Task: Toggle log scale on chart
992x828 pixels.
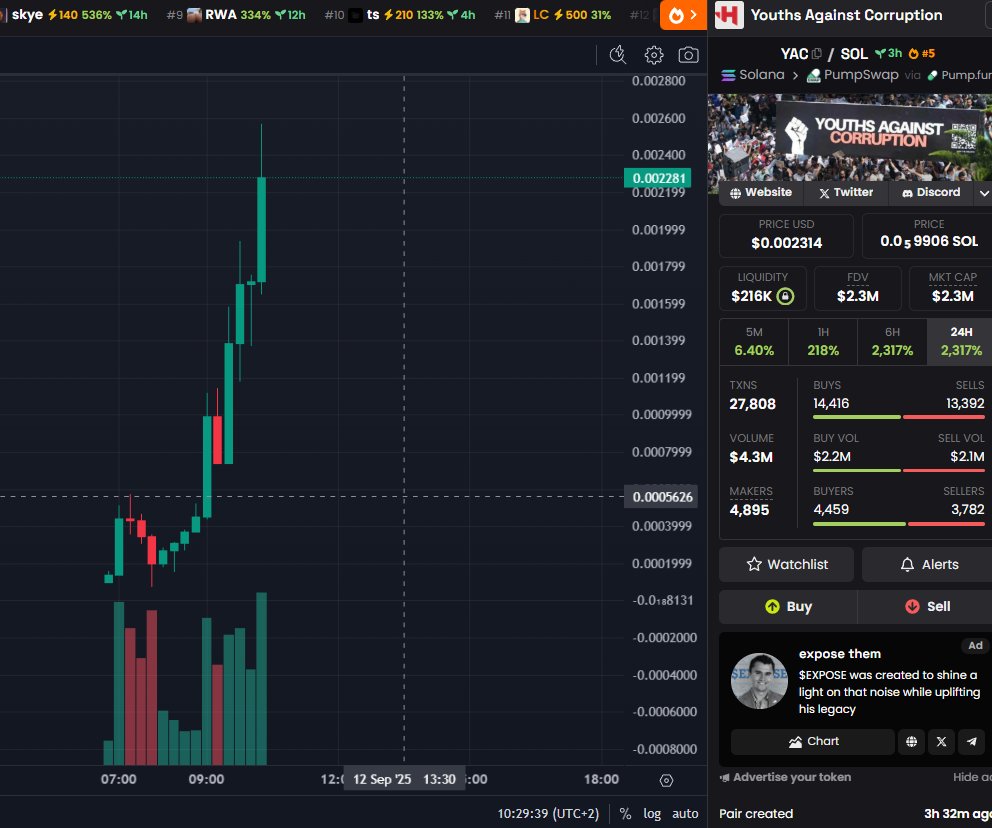Action: pyautogui.click(x=652, y=814)
